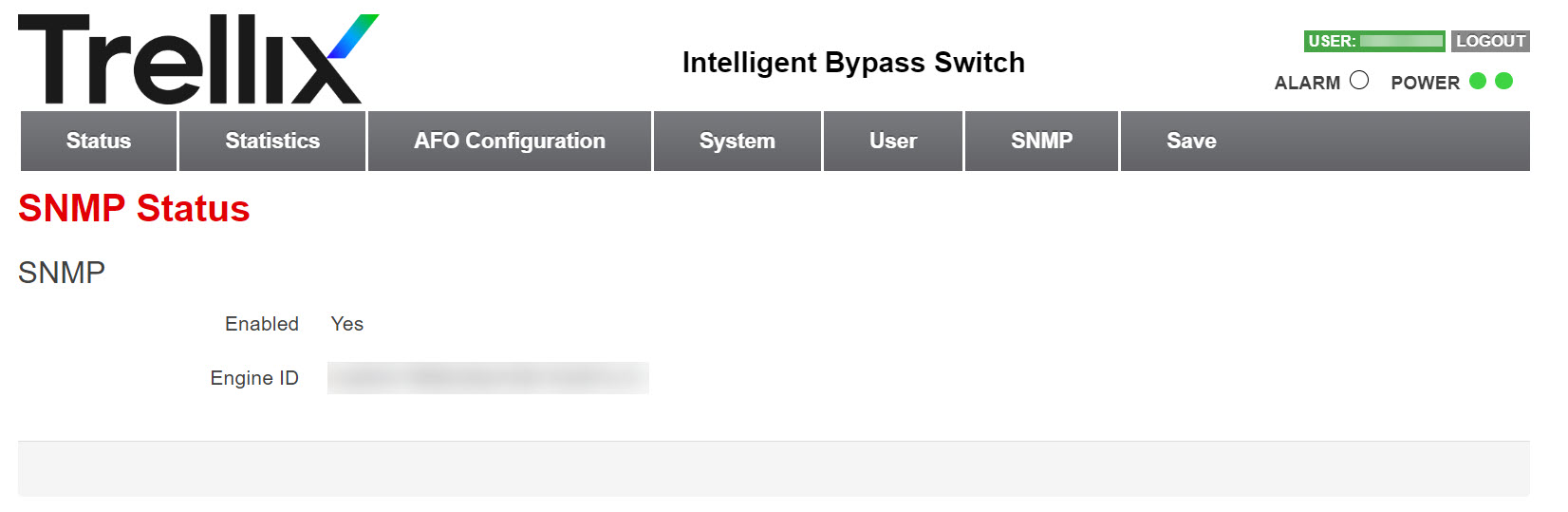Image resolution: width=1568 pixels, height=512 pixels.
Task: Click the Save menu item
Action: point(1191,141)
